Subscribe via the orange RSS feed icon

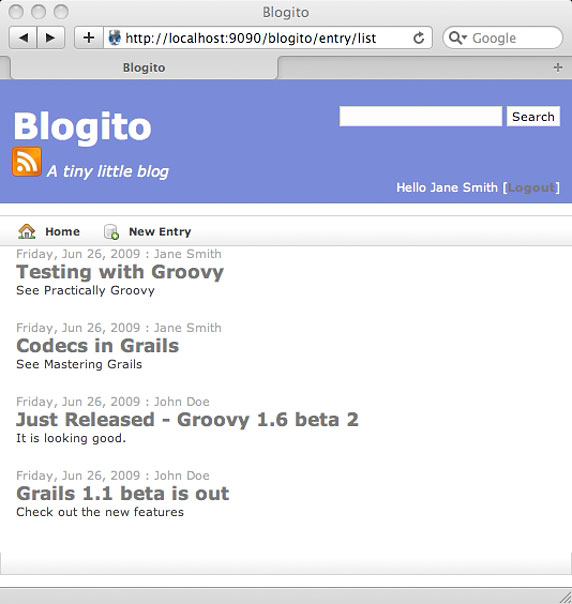point(27,162)
